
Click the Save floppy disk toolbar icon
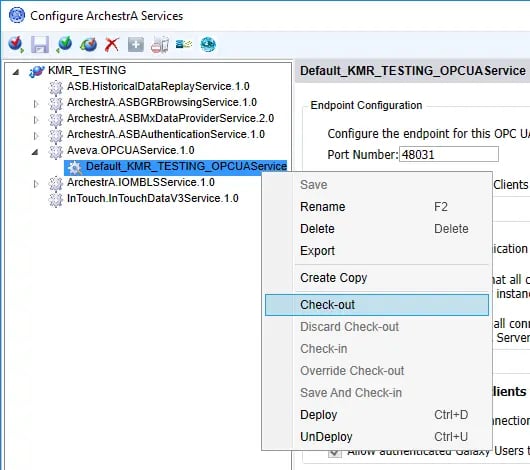tap(40, 44)
